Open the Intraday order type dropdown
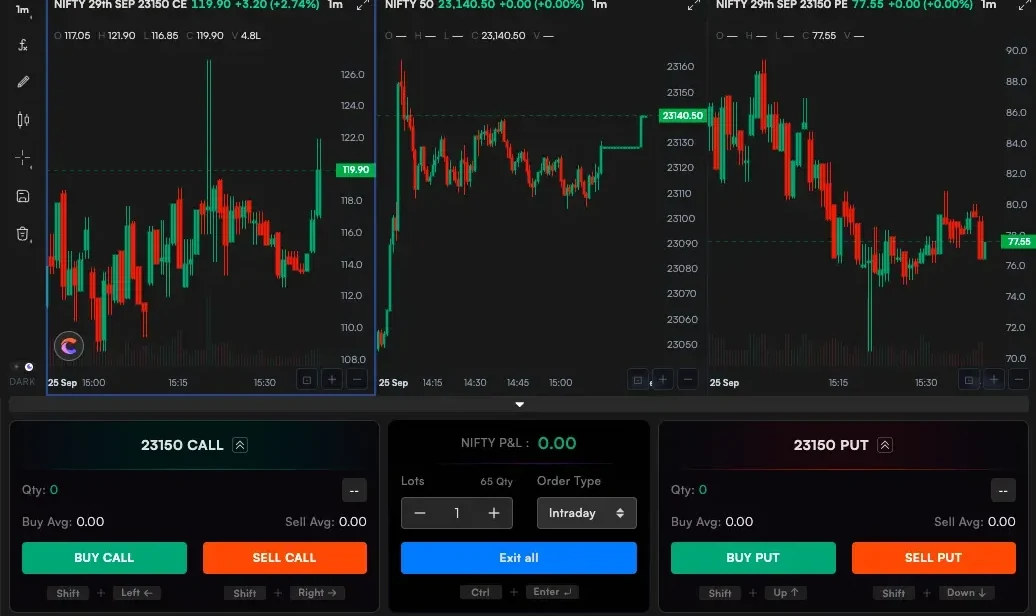Screen dimensions: 1036x616 coord(587,513)
